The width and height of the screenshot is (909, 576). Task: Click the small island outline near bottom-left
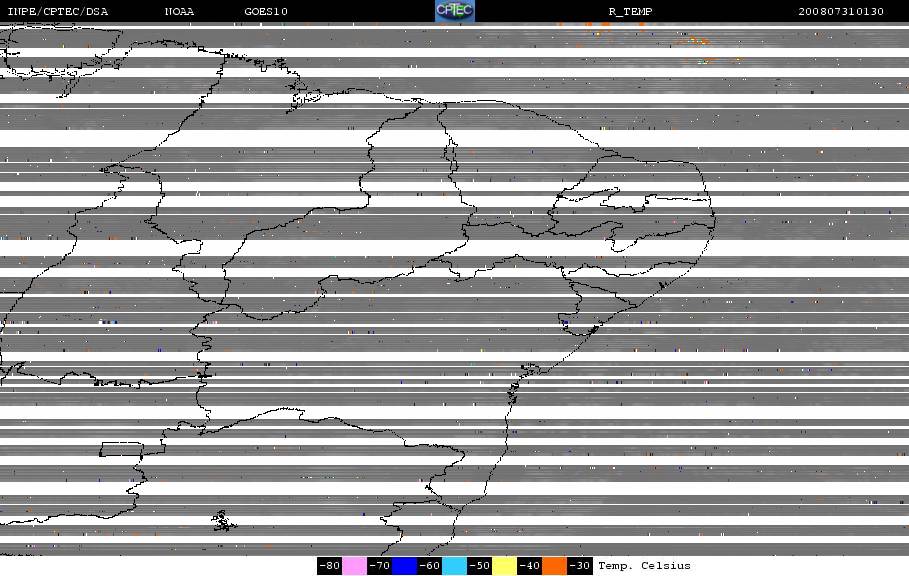[x=224, y=521]
